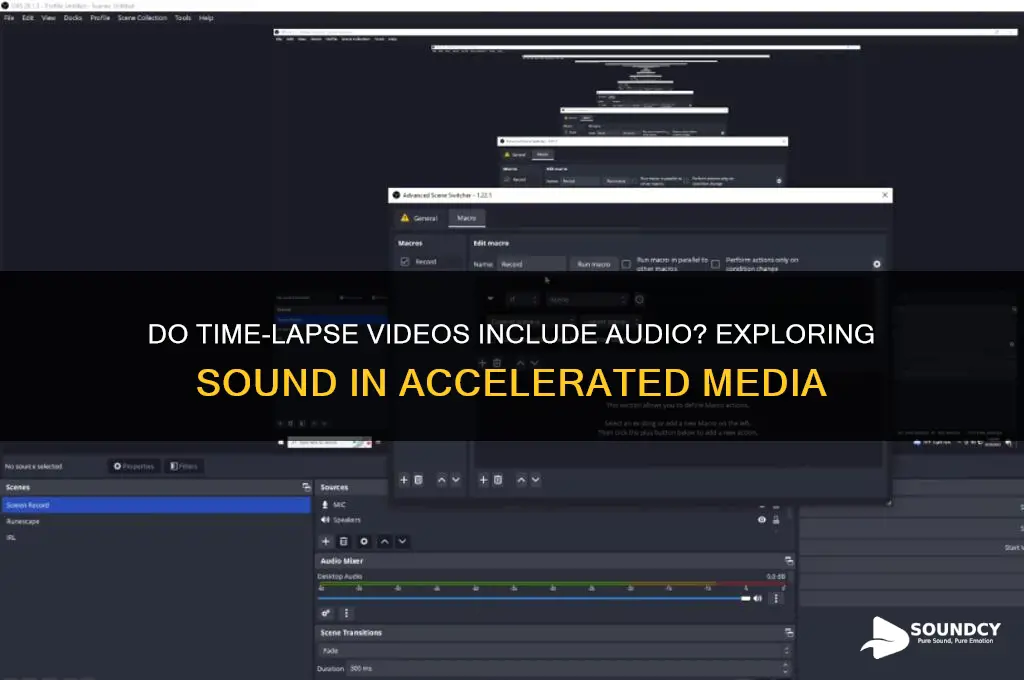This screenshot has width=1024, height=680.
Task: Move the macro down in the Macros list
Action: click(456, 480)
